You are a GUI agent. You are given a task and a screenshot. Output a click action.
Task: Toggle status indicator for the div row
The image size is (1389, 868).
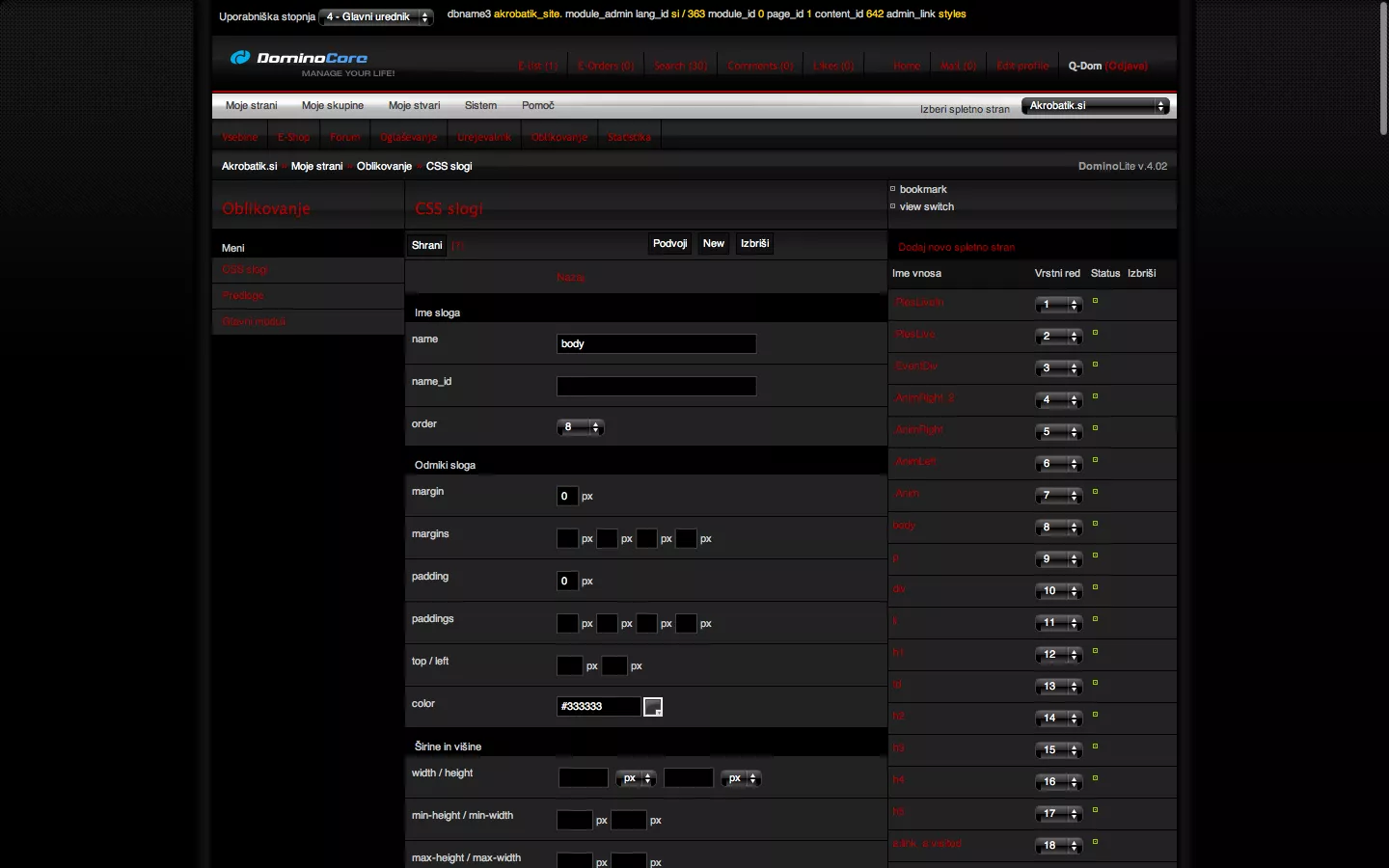1095,587
